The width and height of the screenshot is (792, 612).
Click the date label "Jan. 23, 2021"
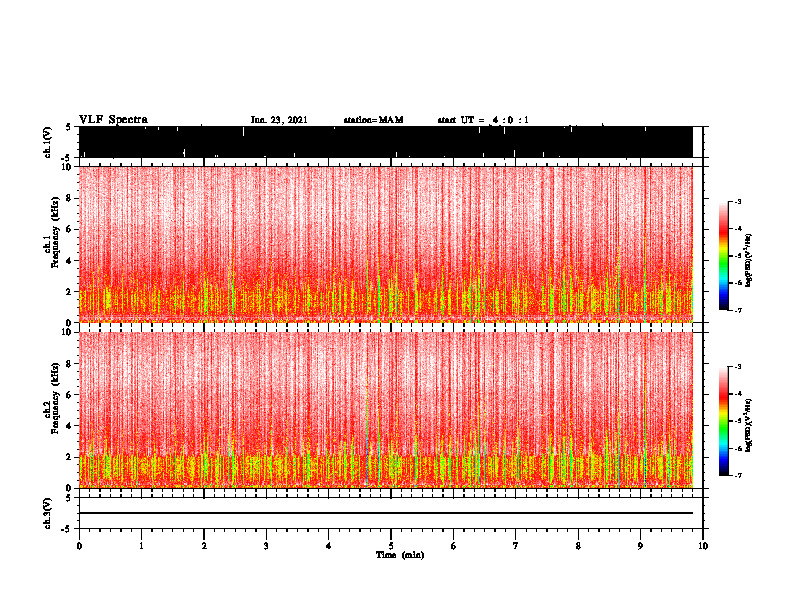pyautogui.click(x=279, y=120)
